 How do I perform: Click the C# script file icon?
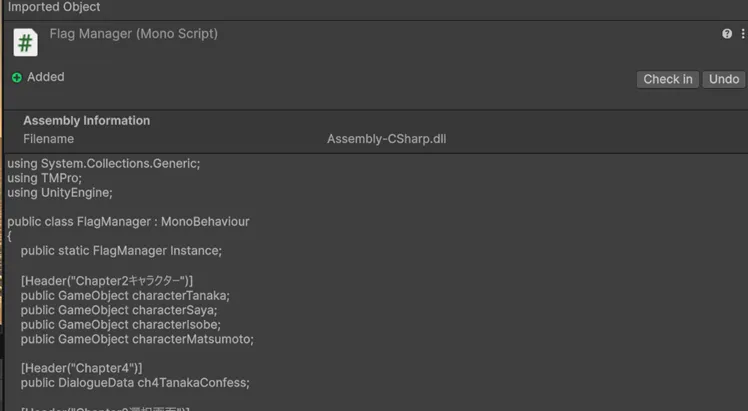25,43
